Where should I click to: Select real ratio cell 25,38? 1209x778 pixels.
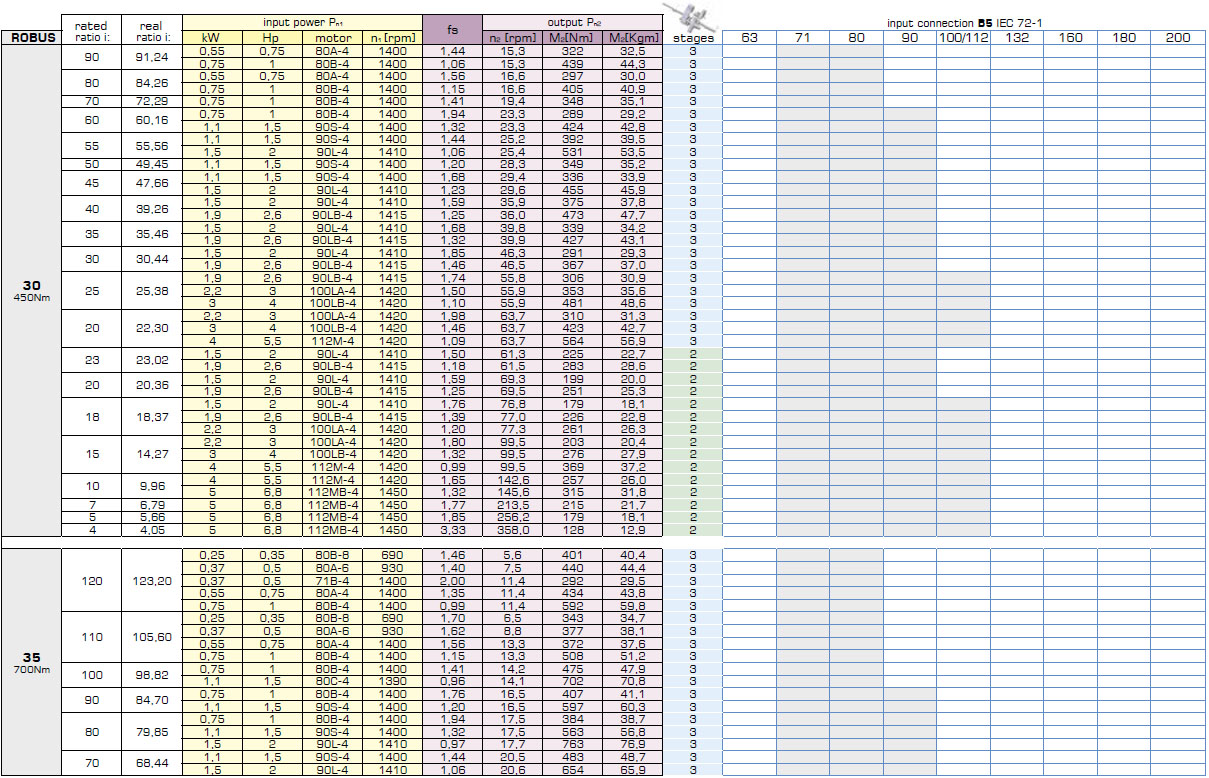[x=151, y=290]
